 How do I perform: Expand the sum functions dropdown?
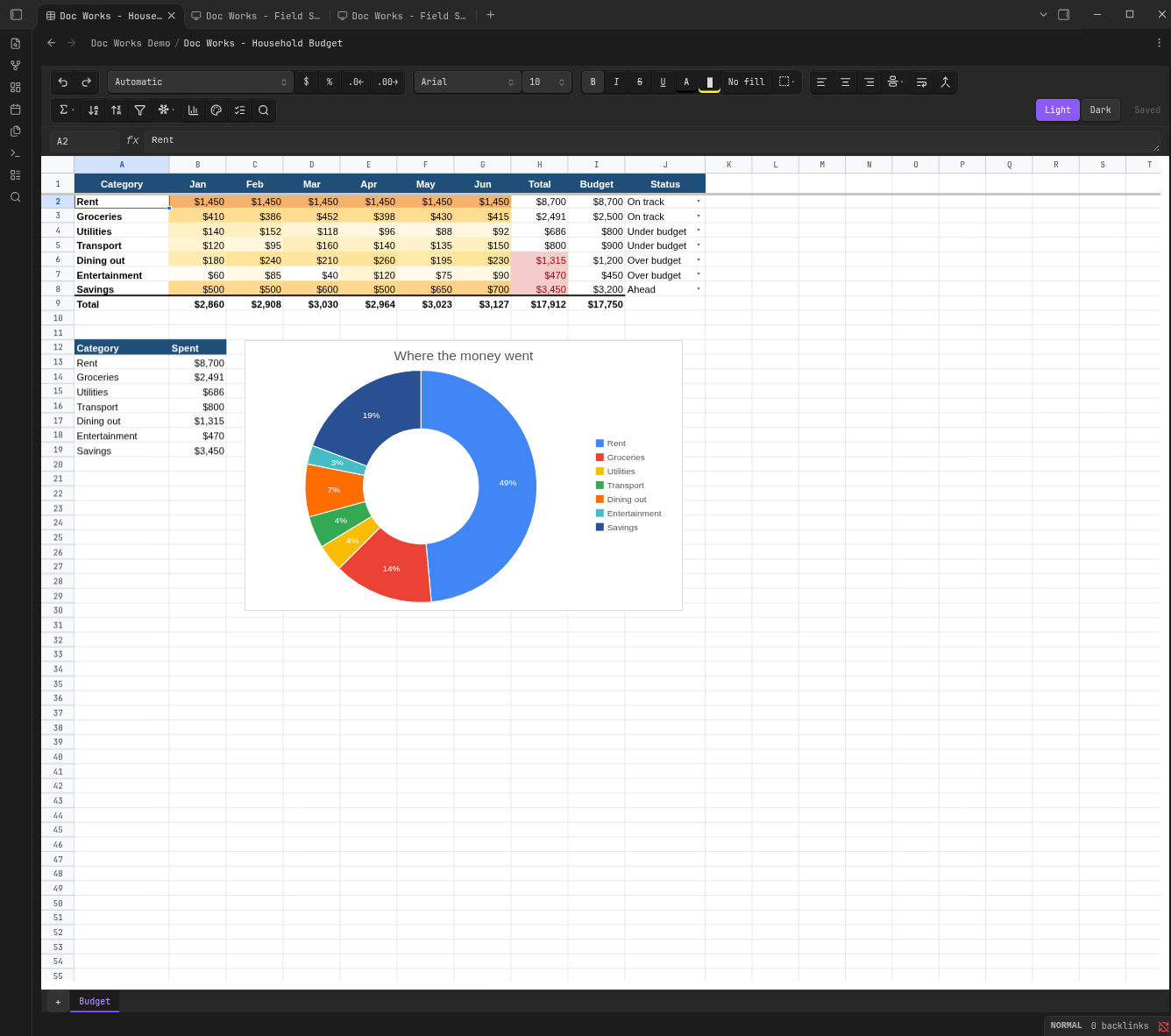67,110
